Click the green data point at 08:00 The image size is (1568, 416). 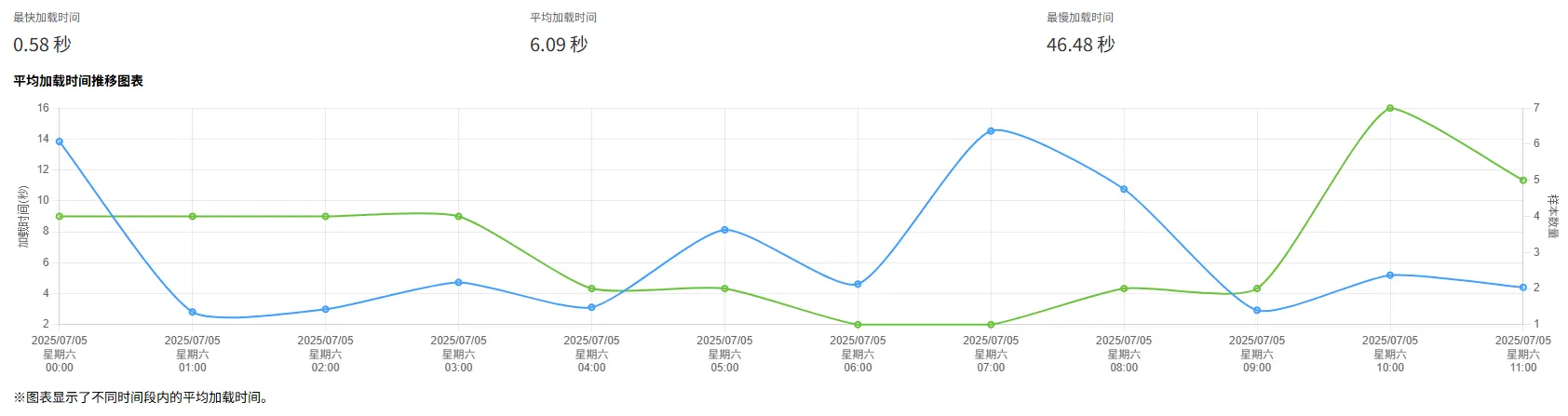tap(1124, 289)
